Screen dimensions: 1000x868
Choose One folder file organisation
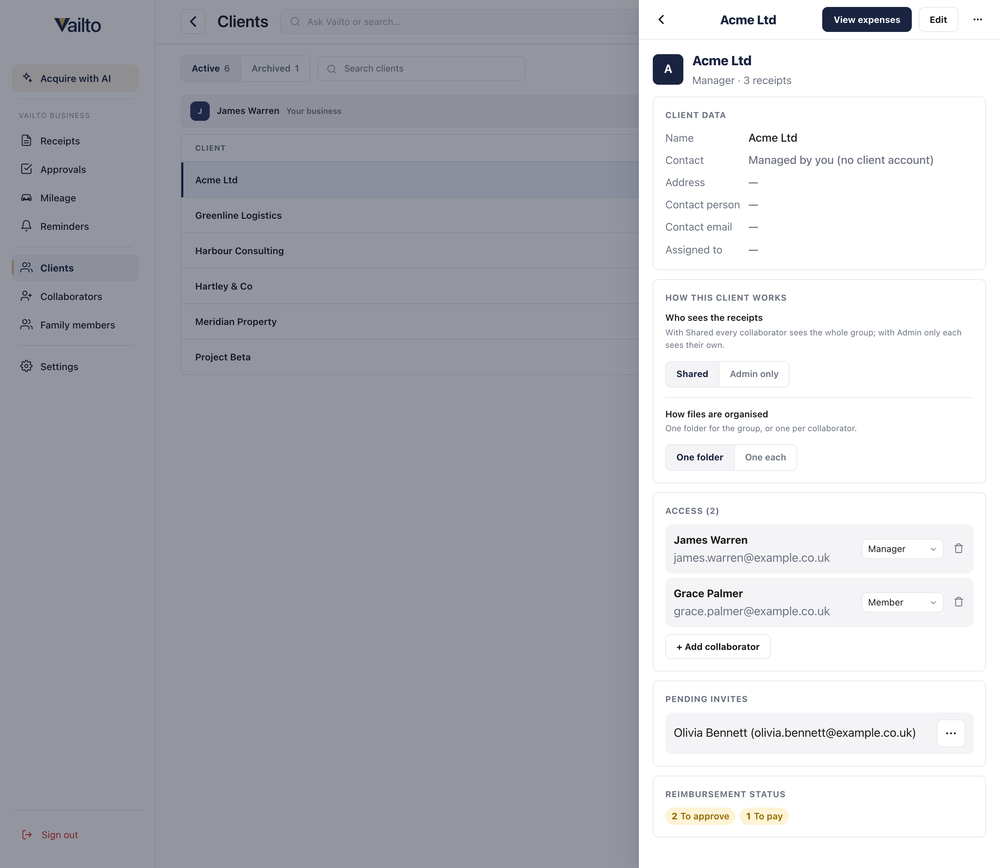(x=700, y=458)
